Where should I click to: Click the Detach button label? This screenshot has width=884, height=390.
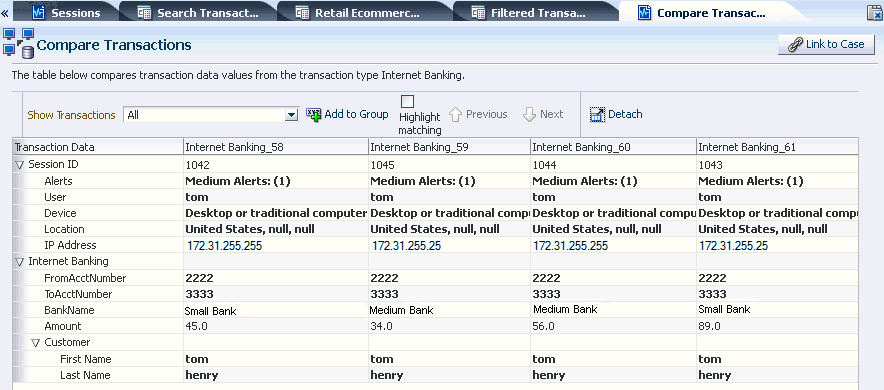coord(625,114)
